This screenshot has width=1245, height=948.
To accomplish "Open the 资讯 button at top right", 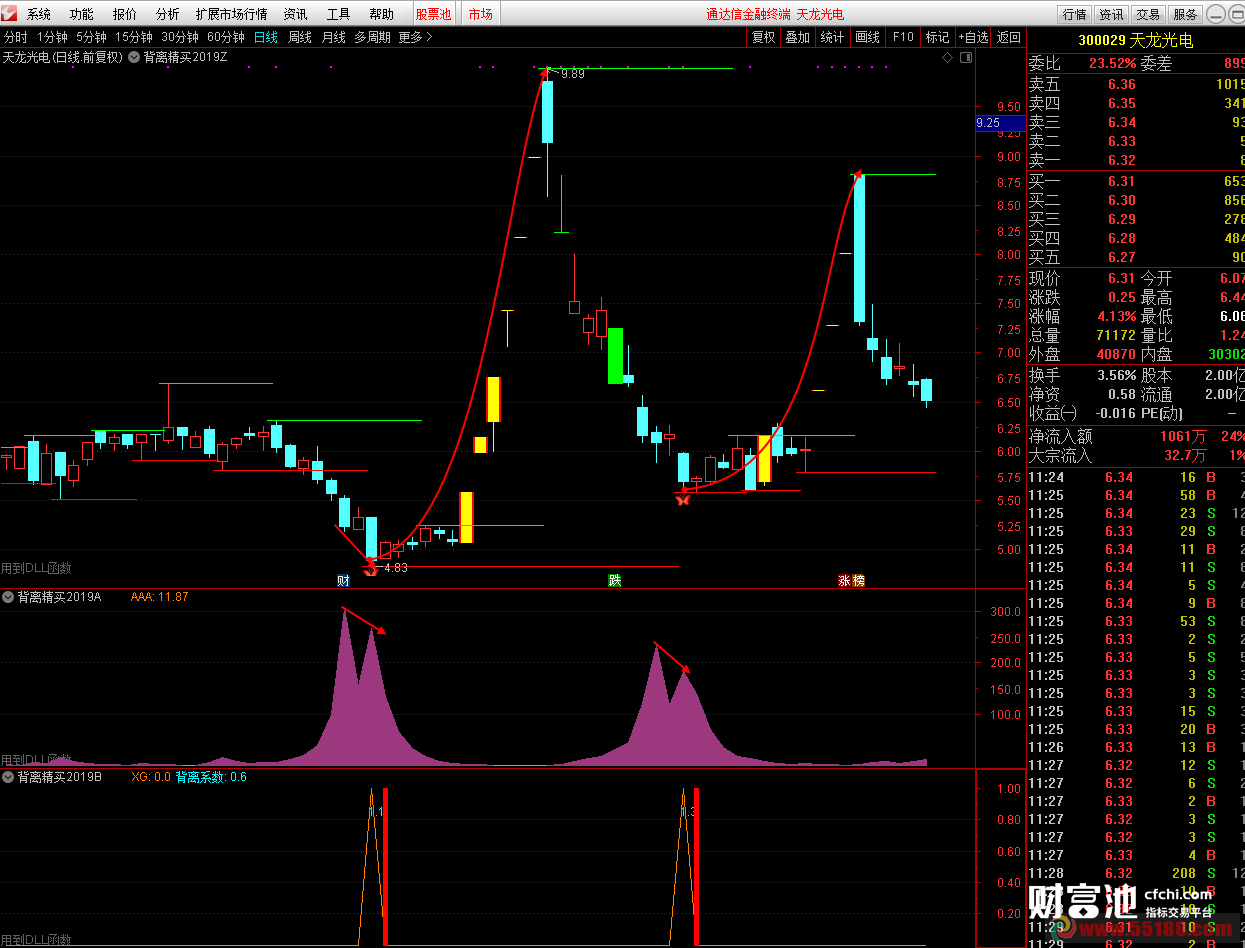I will coord(1111,14).
